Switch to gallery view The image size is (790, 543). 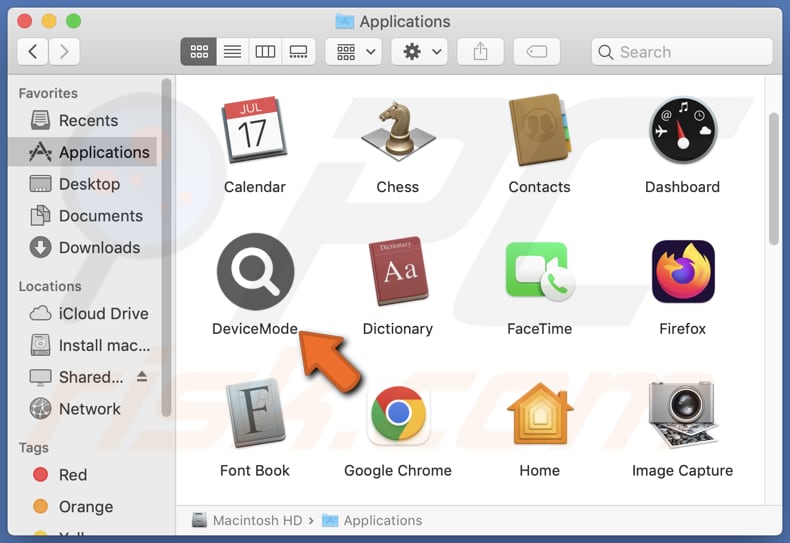pos(298,51)
